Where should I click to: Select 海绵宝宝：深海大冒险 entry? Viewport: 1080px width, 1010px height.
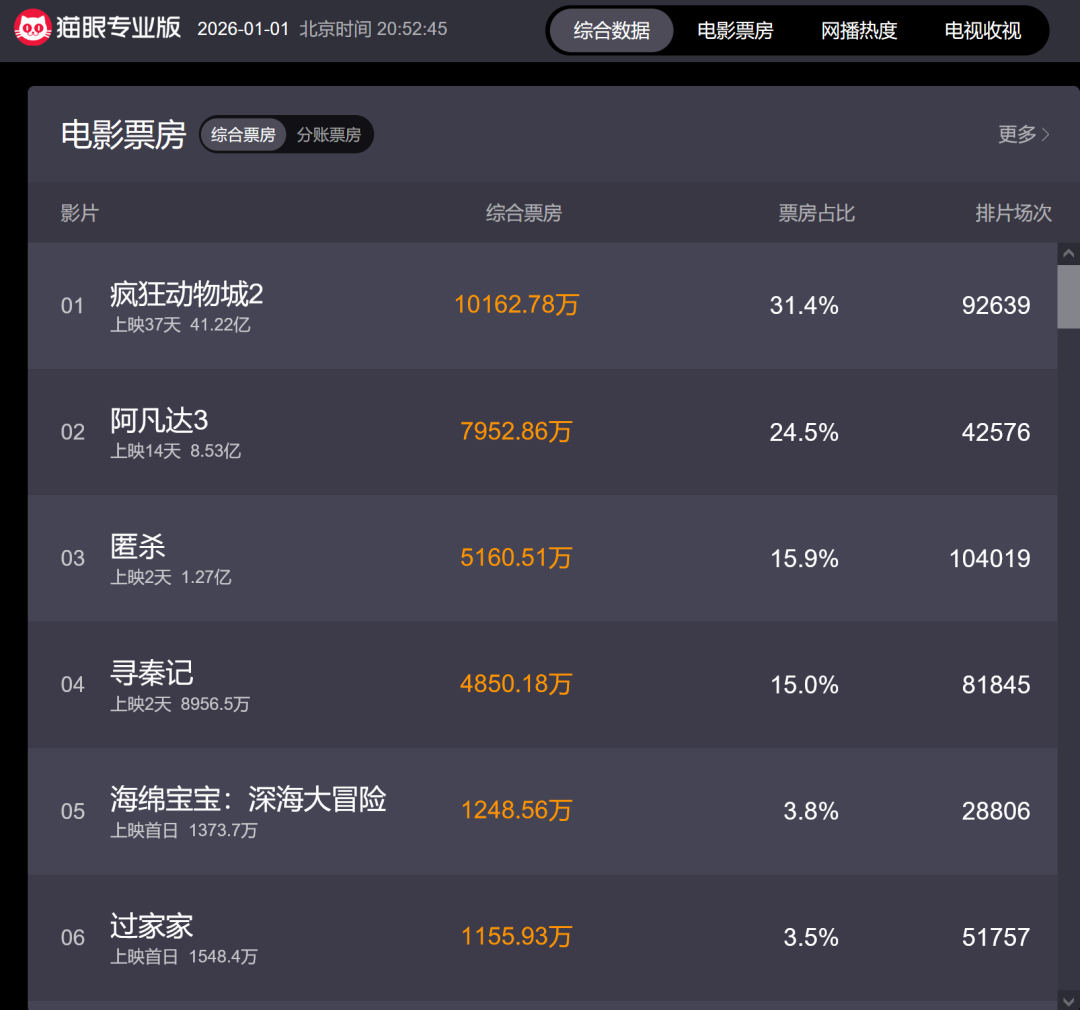pos(252,800)
